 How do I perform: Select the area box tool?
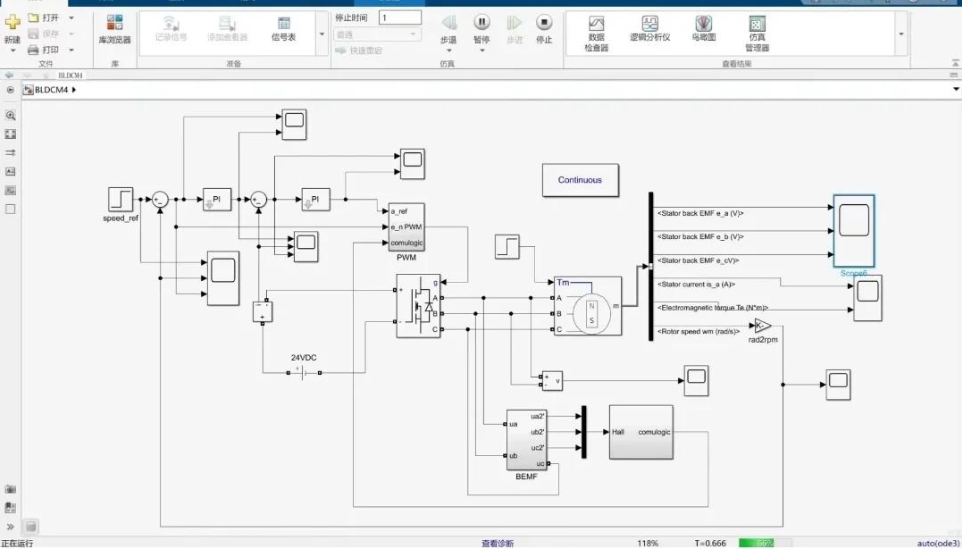10,209
